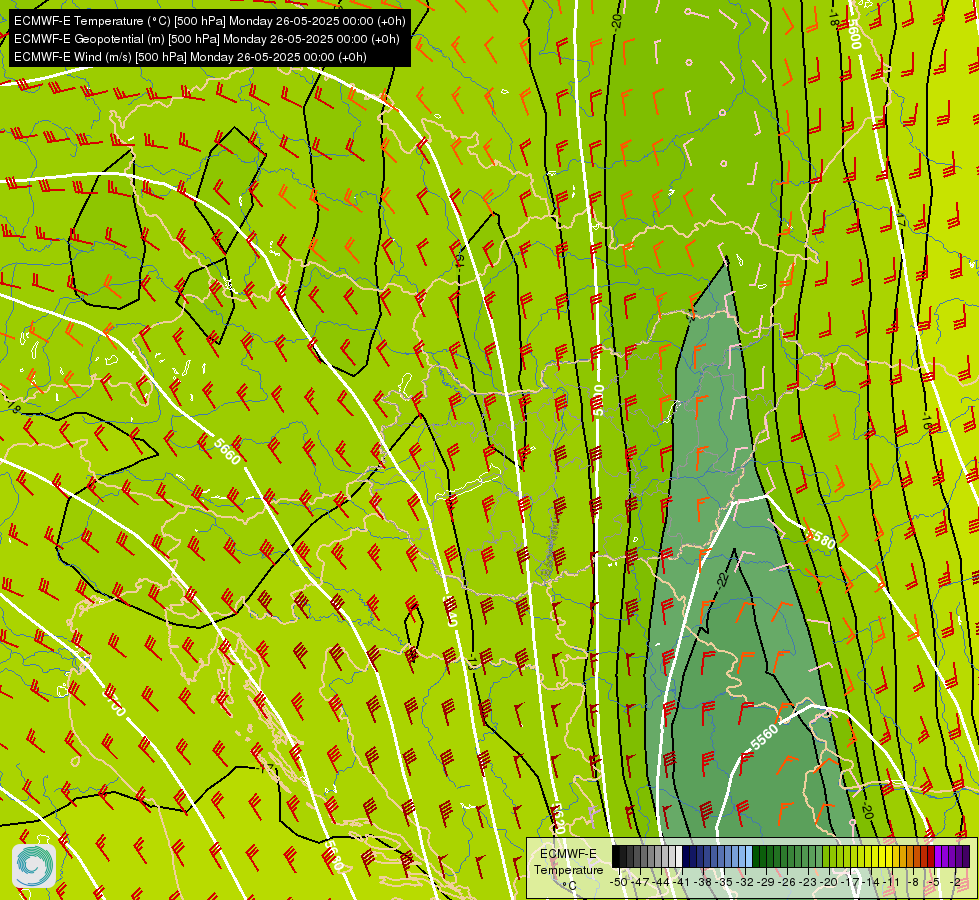Click the -16 isotherm label on the map
Screen dimensions: 979x900
tap(925, 420)
